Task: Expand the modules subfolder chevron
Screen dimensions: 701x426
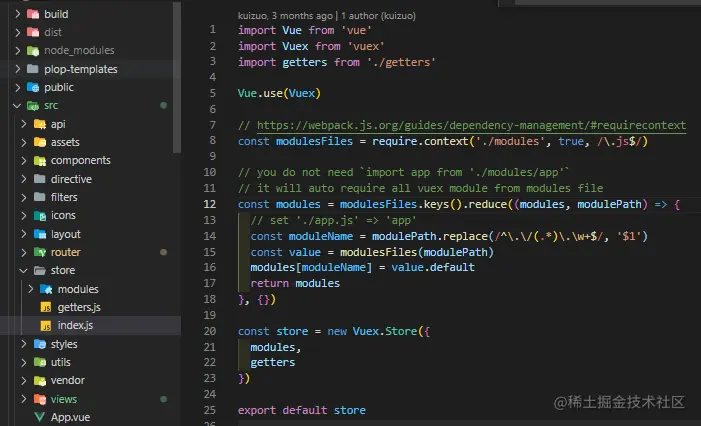Action: pyautogui.click(x=30, y=289)
